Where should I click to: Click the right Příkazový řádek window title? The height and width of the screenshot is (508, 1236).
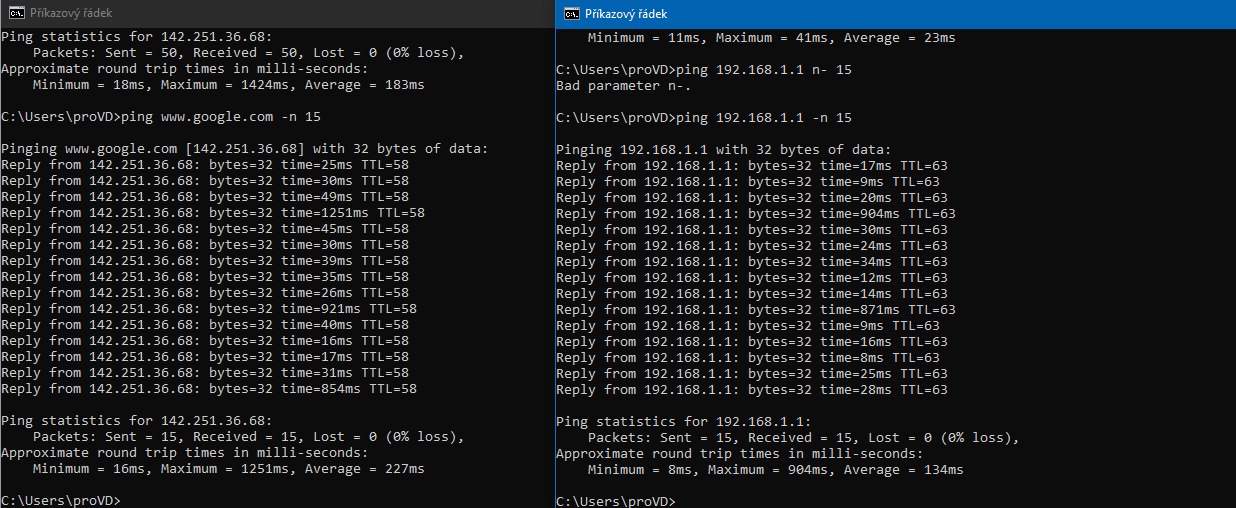click(x=626, y=14)
